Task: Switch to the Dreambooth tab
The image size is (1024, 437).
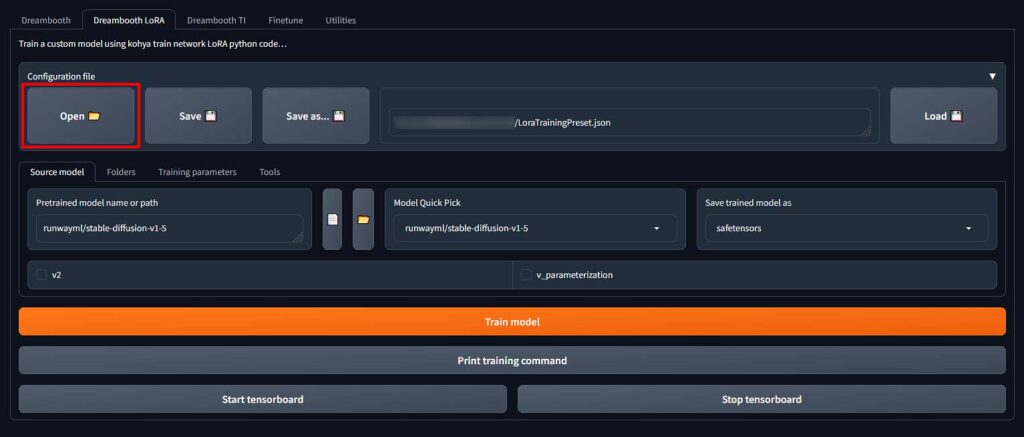Action: click(x=46, y=20)
